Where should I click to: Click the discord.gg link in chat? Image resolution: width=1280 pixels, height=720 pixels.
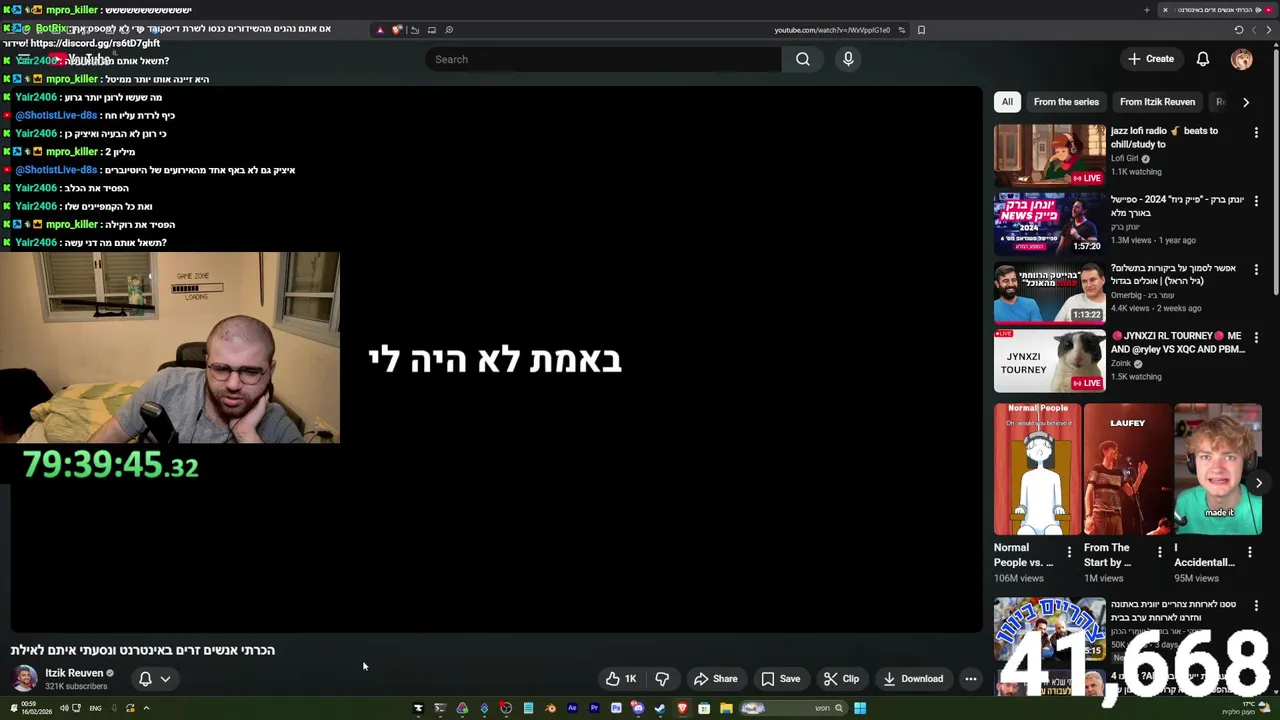95,43
